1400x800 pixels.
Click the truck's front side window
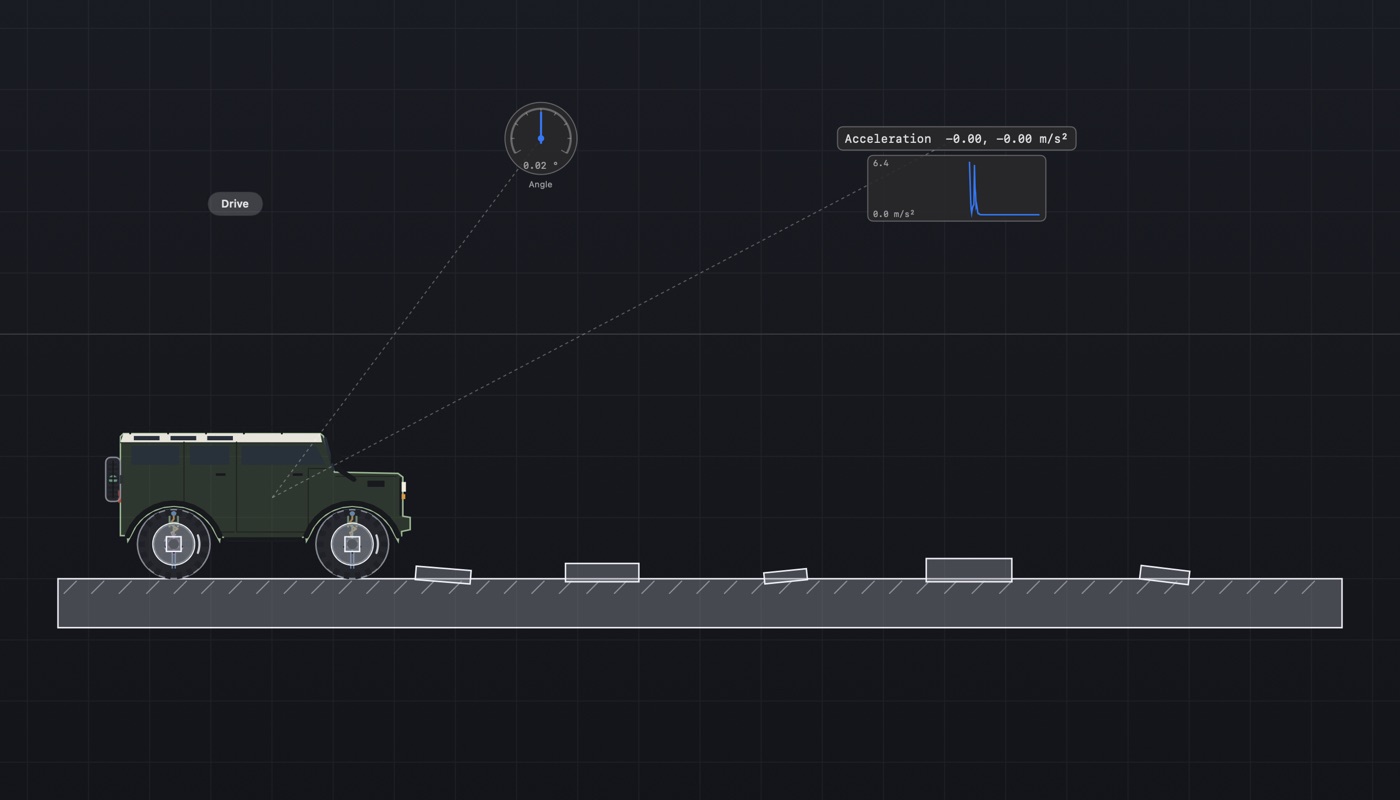(282, 455)
